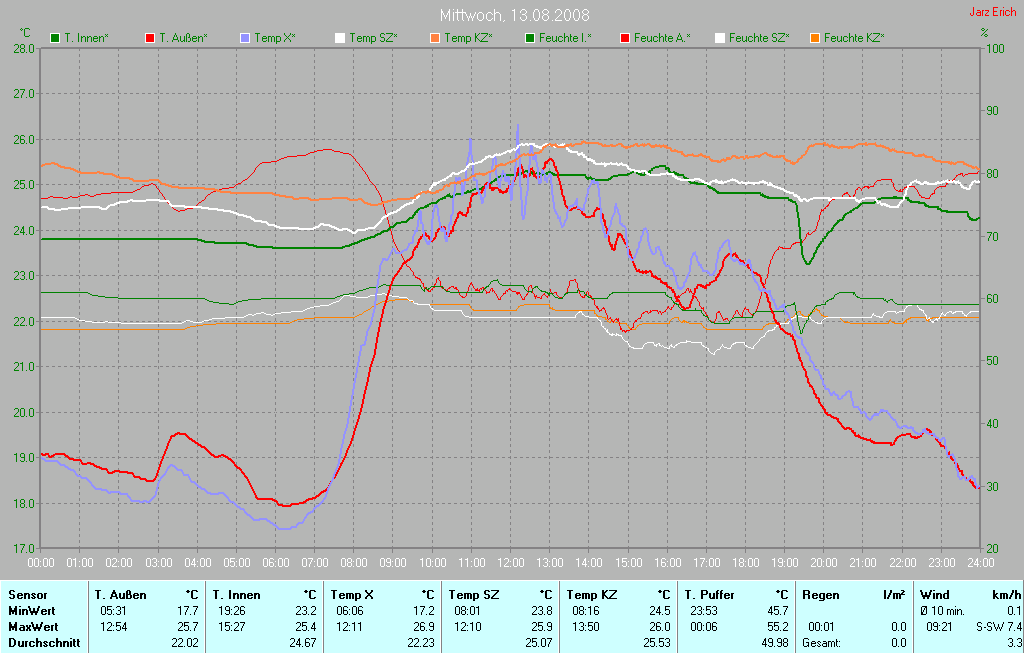The width and height of the screenshot is (1024, 653).
Task: Click the 12:00 mark on time axis
Action: 511,563
